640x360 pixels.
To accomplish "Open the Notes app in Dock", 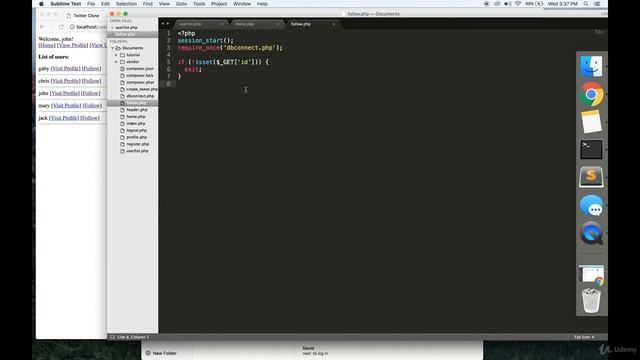I will pos(591,122).
